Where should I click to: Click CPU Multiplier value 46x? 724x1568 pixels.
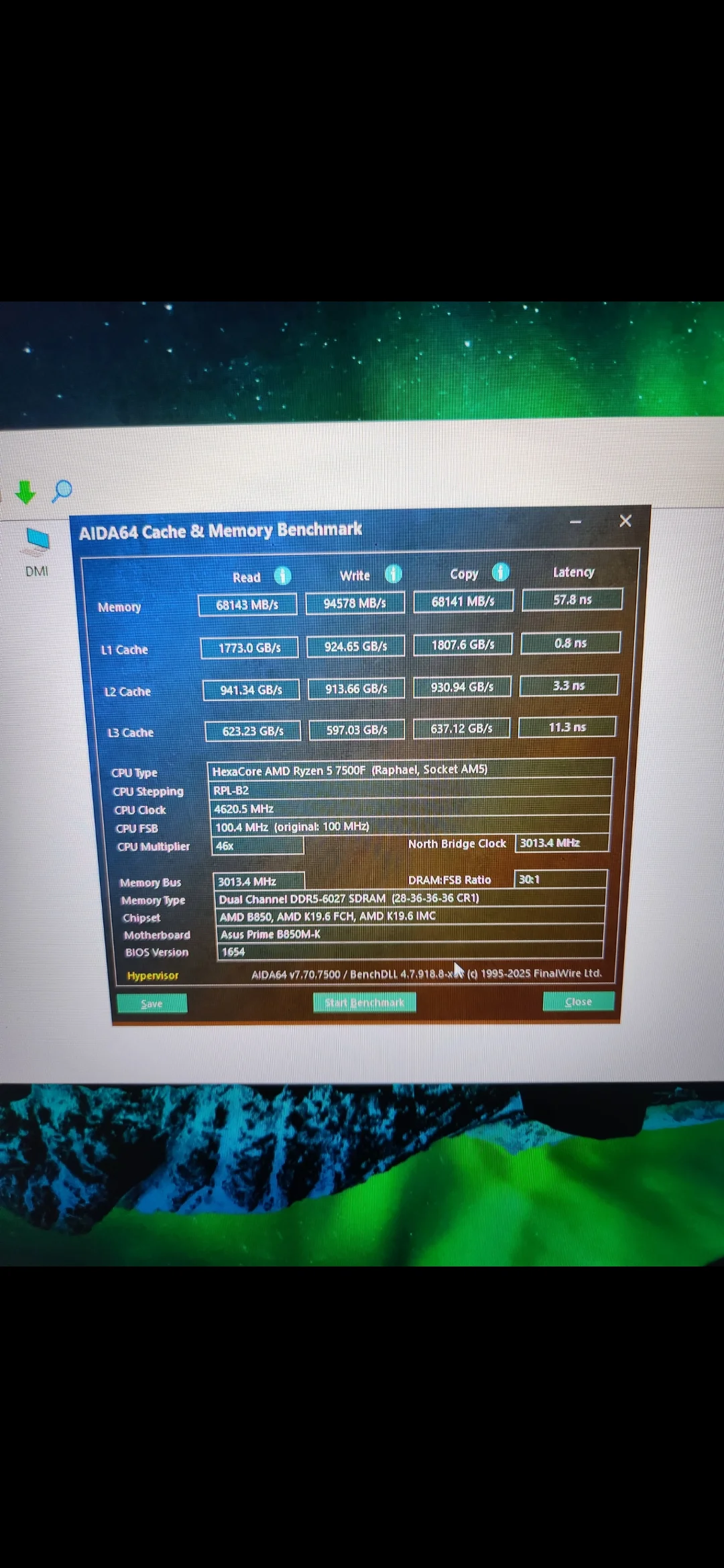(x=257, y=846)
